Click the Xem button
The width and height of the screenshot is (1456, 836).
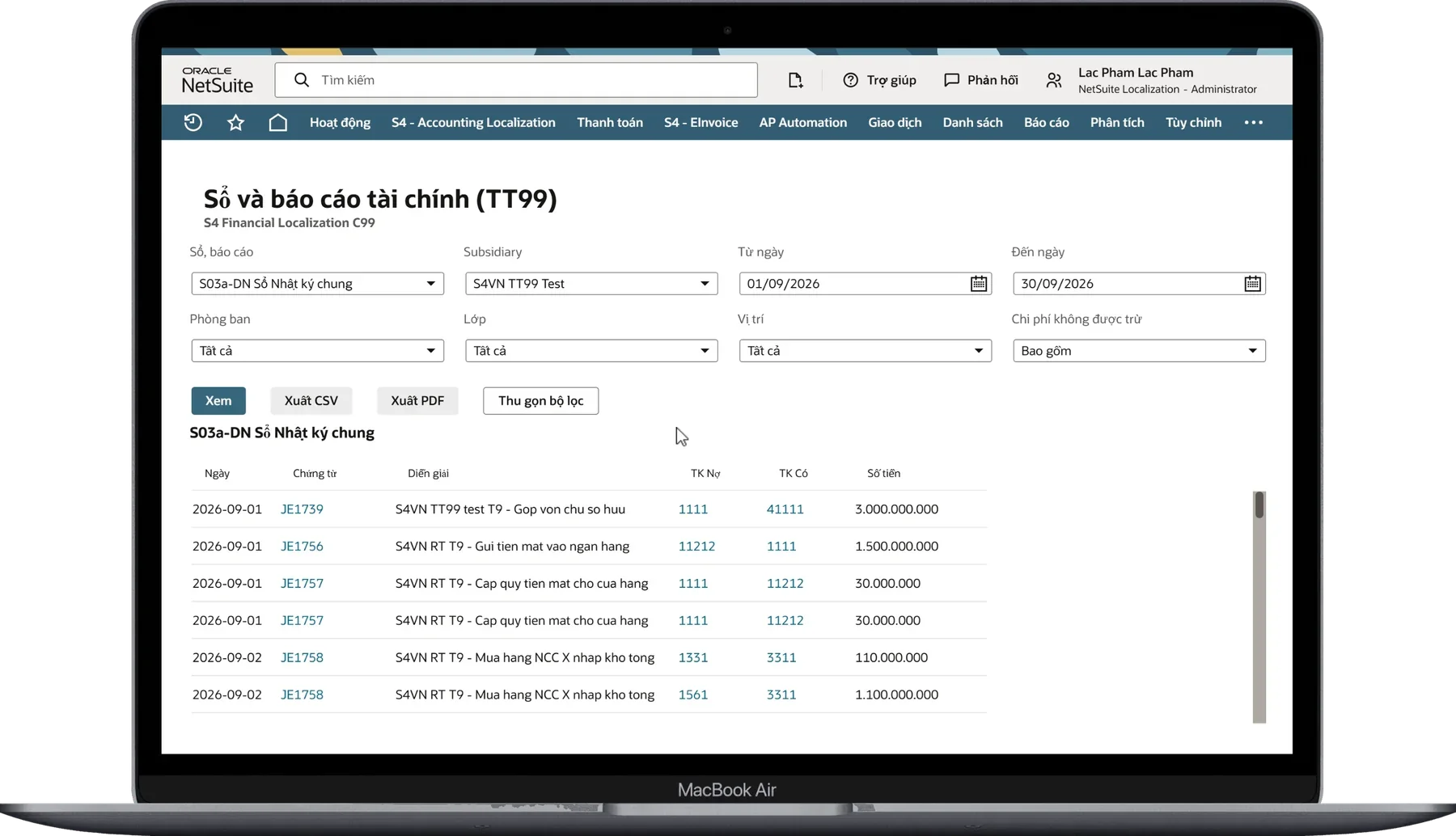click(218, 401)
